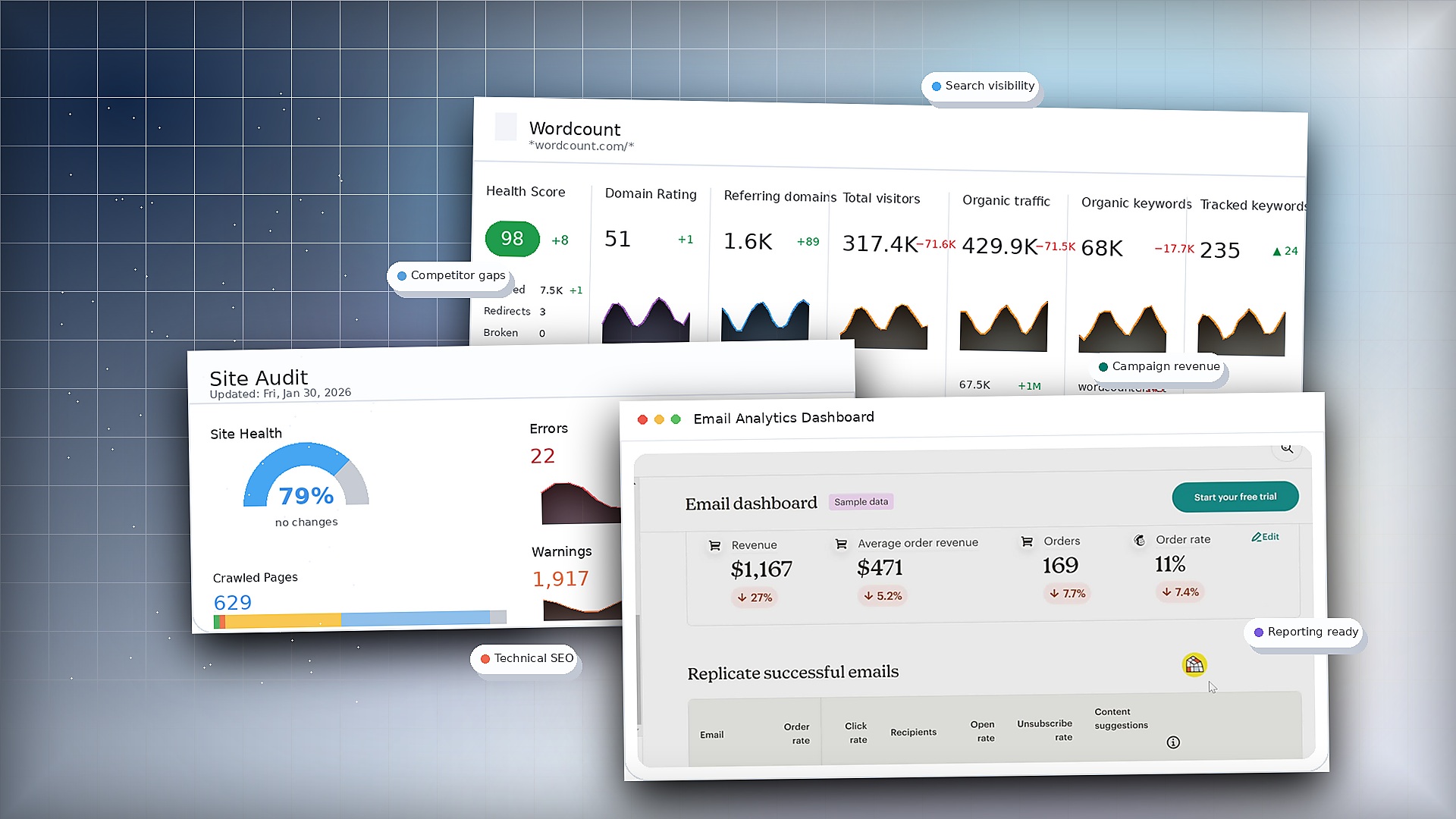Click the Broken row in Wordcount panel
The height and width of the screenshot is (819, 1456).
[x=514, y=333]
